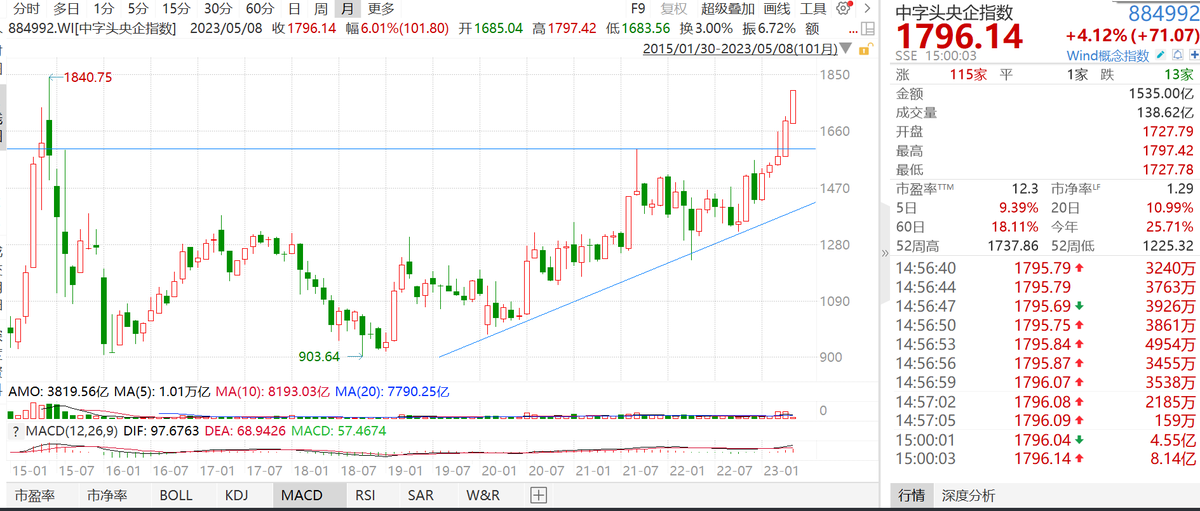The height and width of the screenshot is (511, 1200).
Task: Open the date range dropdown triangle
Action: point(846,48)
